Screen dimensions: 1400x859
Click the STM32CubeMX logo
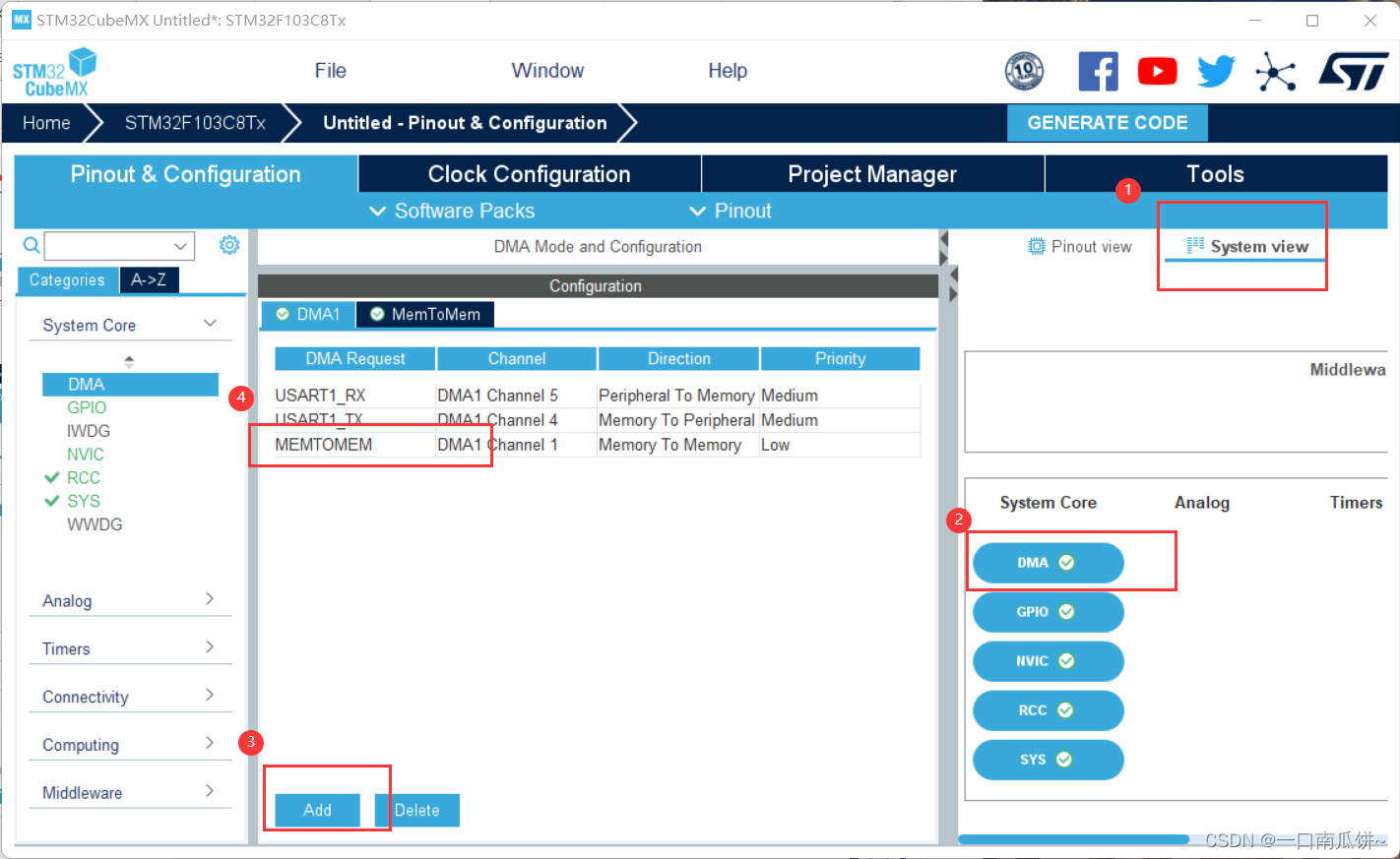[55, 73]
